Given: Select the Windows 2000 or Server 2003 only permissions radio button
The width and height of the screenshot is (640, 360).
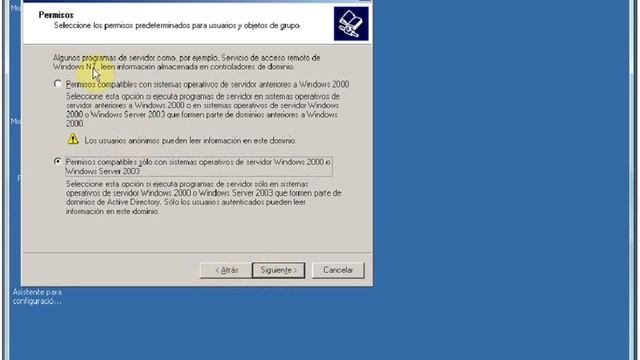Looking at the screenshot, I should pos(58,162).
